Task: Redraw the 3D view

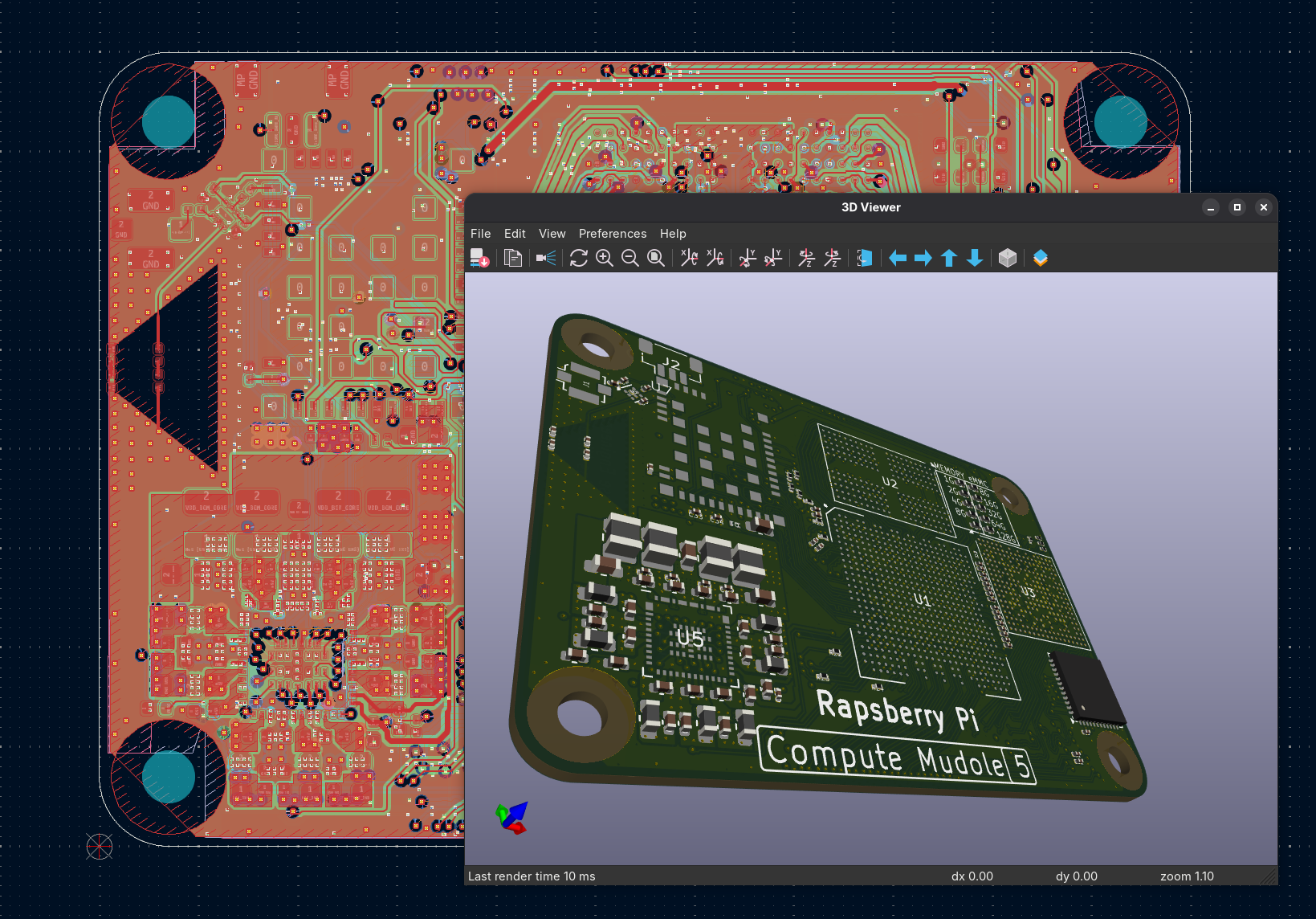Action: (x=579, y=258)
